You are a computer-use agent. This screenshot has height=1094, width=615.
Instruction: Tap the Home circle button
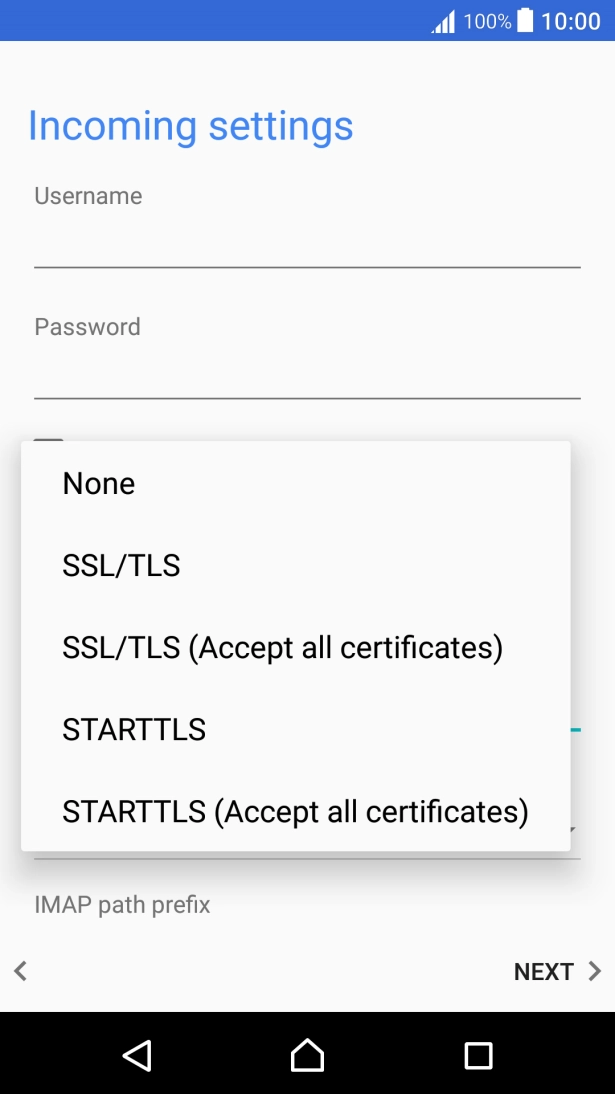point(307,1055)
